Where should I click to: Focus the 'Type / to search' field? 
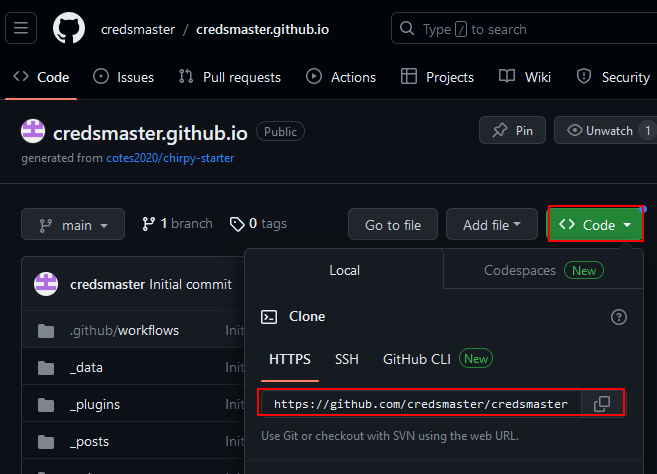tap(524, 28)
